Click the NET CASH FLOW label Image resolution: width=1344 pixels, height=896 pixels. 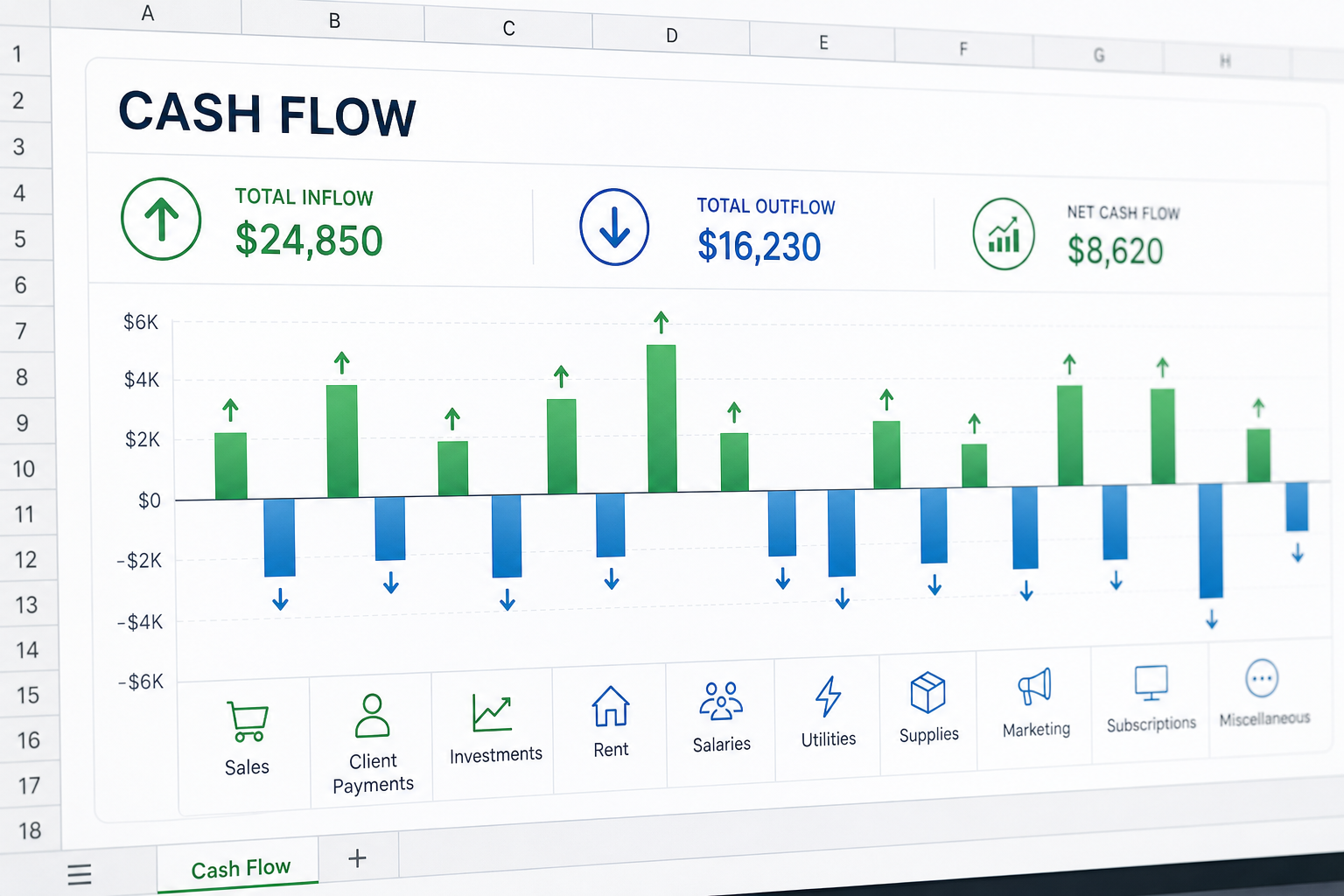pos(1123,213)
